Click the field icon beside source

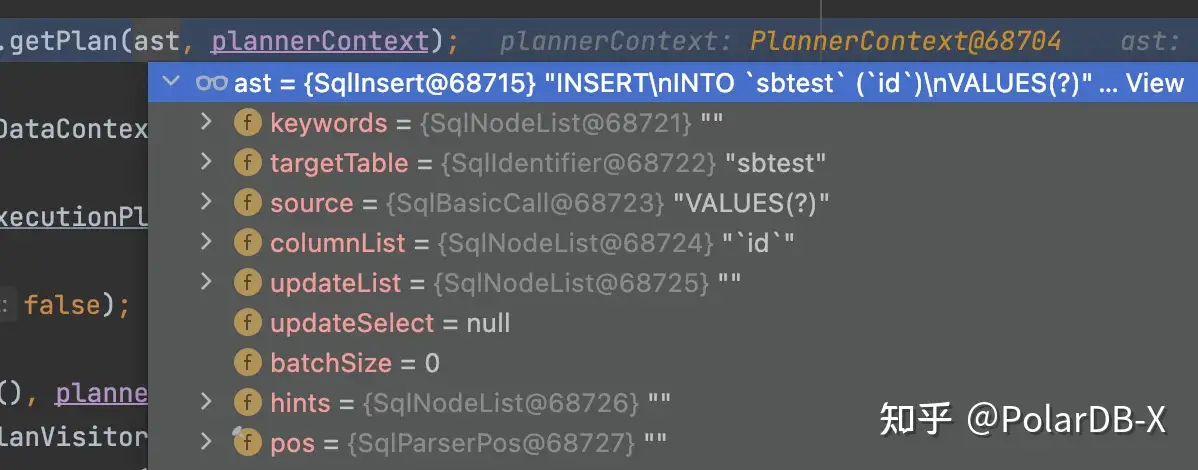click(247, 203)
